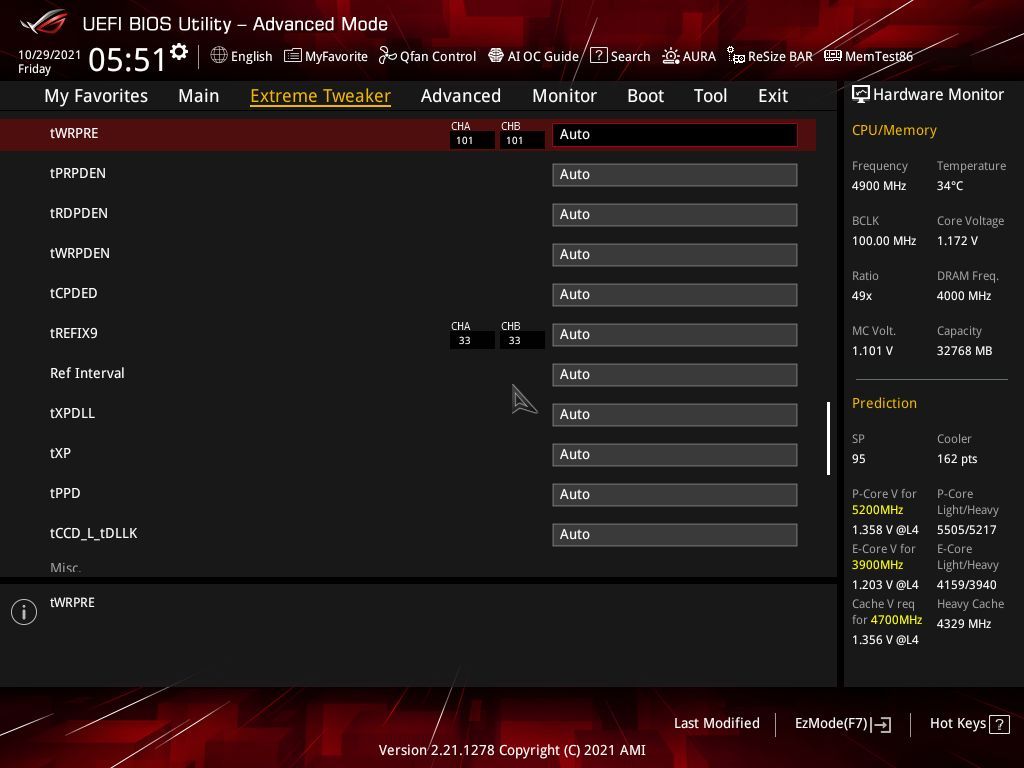Click the settings list scrollbar thumb
The width and height of the screenshot is (1024, 768).
(x=828, y=438)
